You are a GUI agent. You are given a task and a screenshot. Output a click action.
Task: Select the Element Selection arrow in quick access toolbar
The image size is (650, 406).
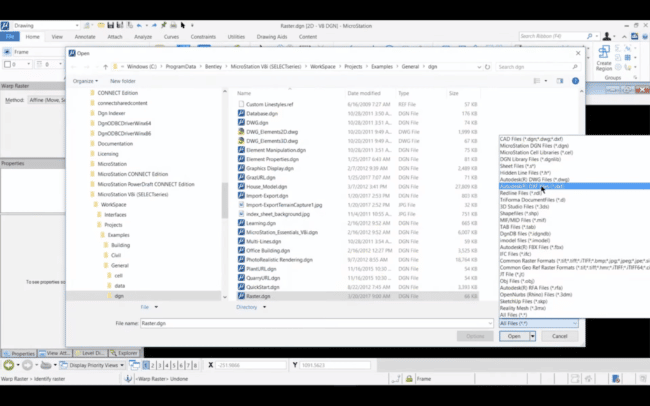pyautogui.click(x=183, y=25)
